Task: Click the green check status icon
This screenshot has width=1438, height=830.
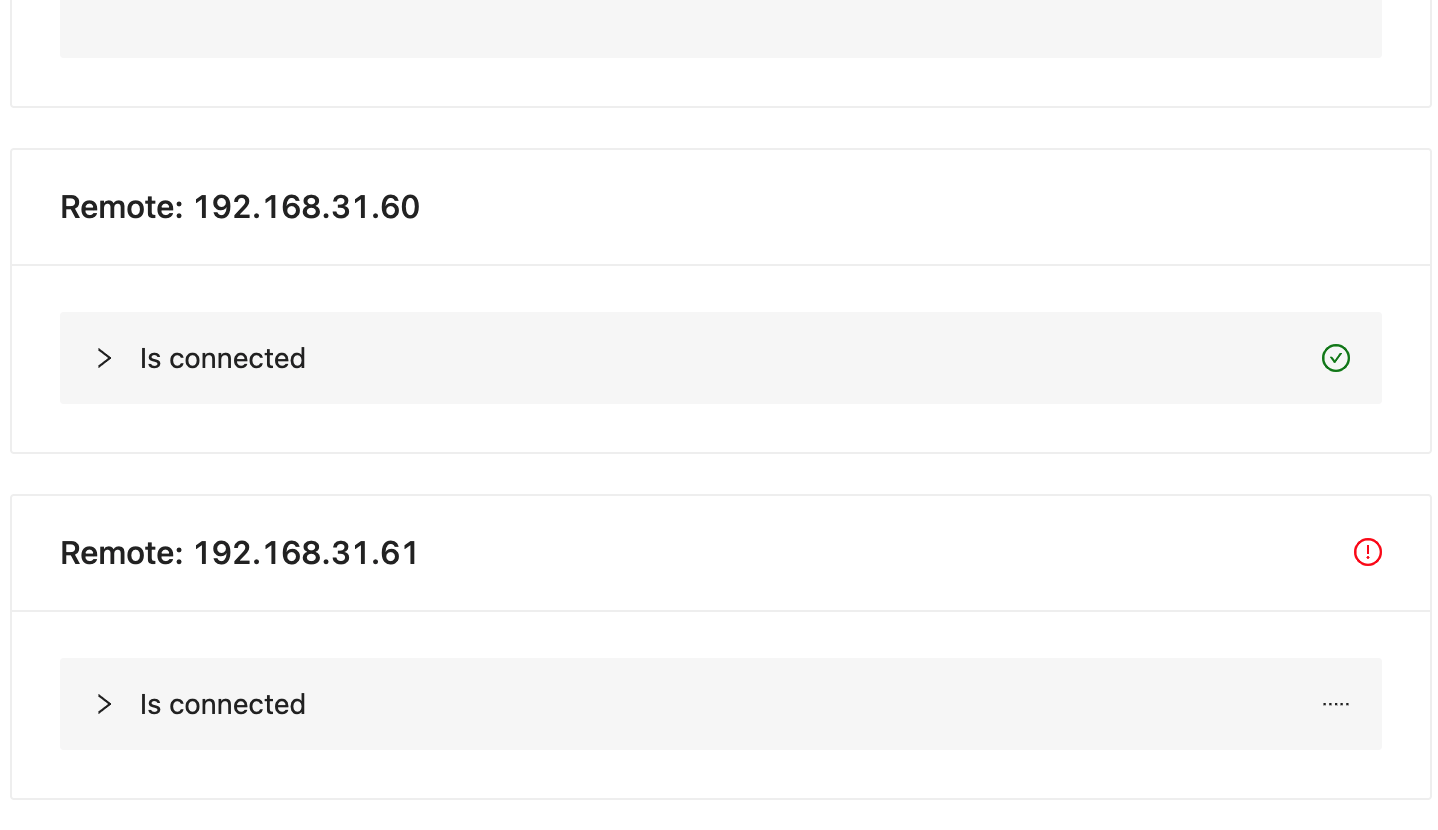Action: pyautogui.click(x=1335, y=358)
